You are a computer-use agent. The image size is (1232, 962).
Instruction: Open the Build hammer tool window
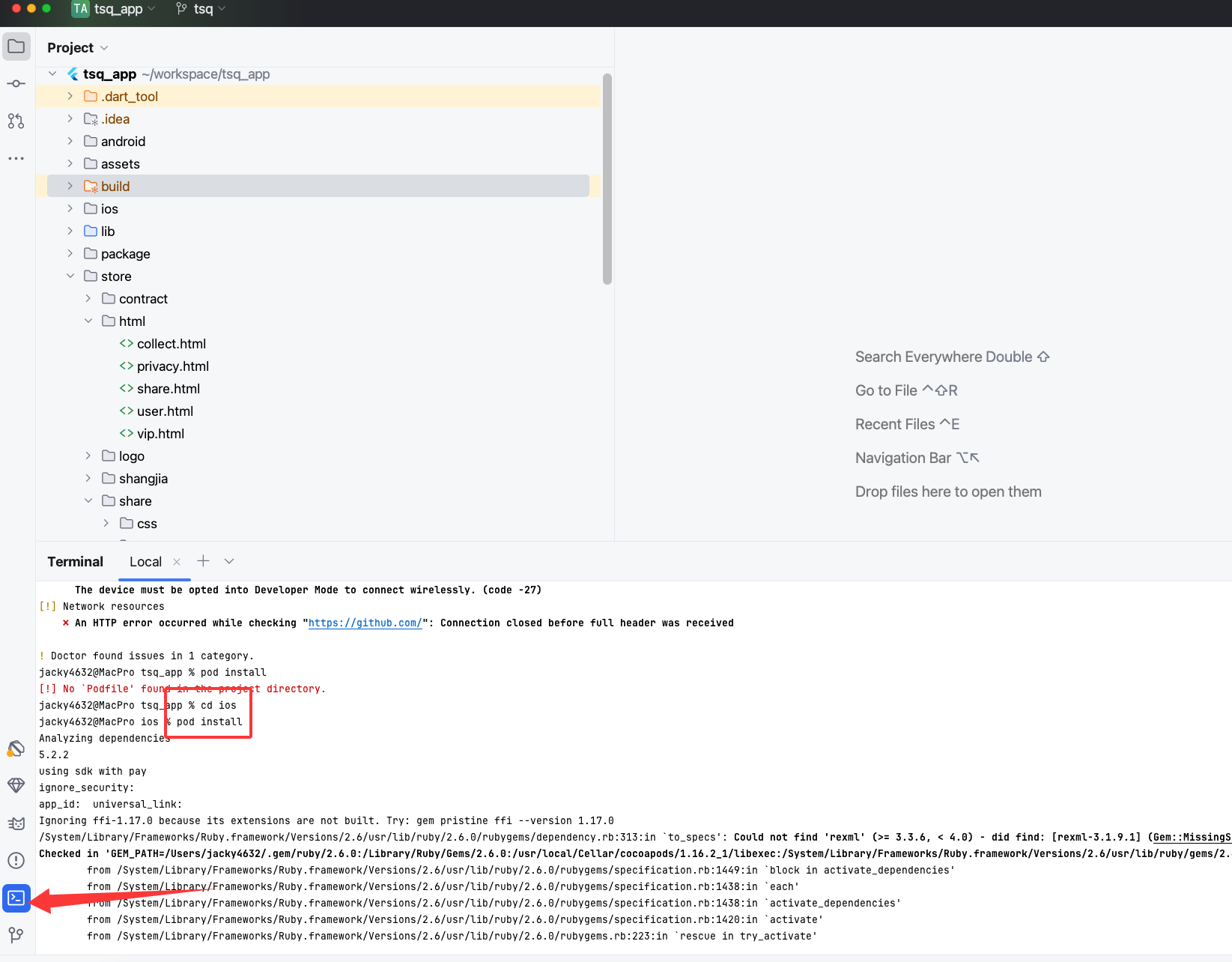[x=16, y=748]
